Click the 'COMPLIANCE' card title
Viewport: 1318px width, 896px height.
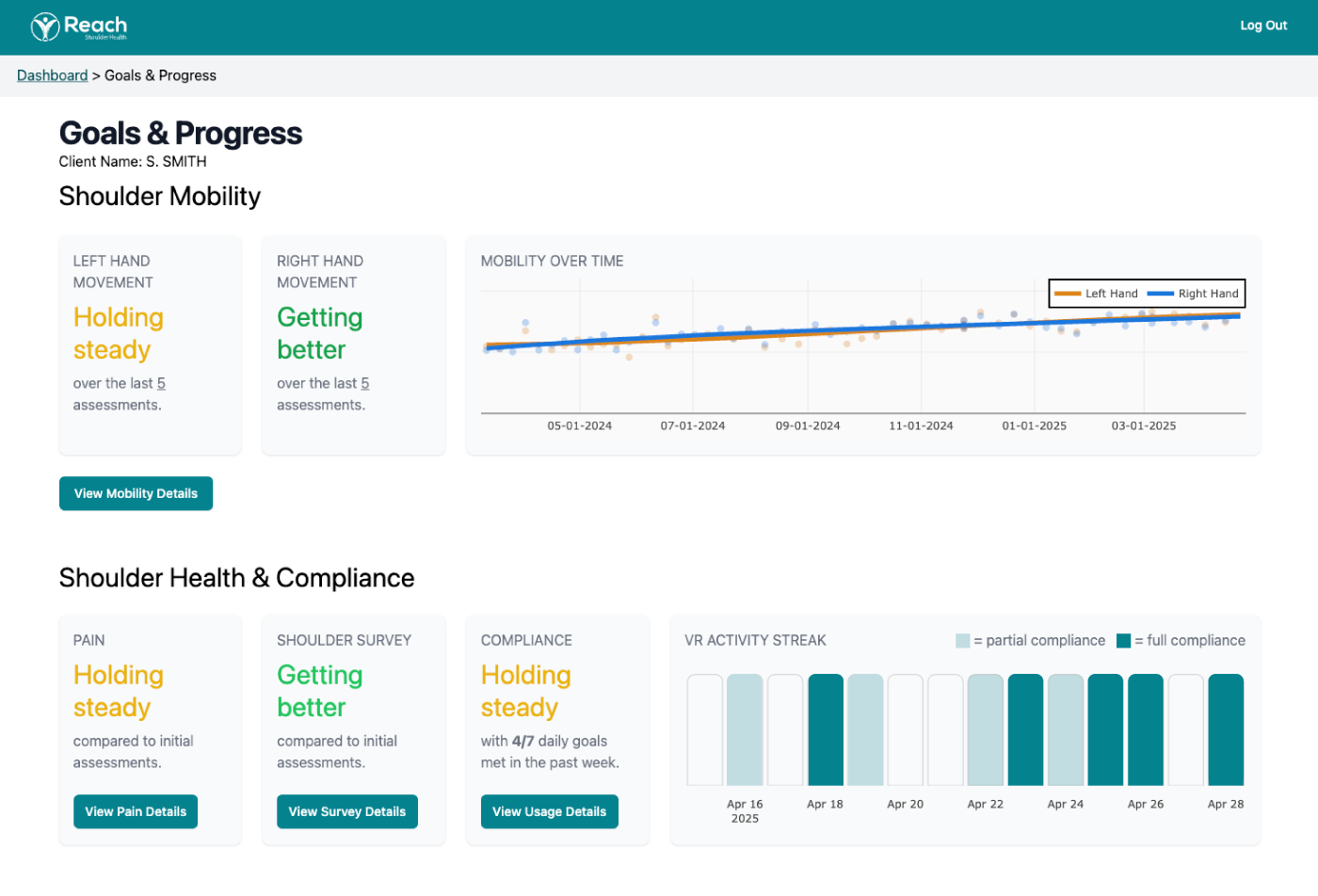pyautogui.click(x=526, y=641)
